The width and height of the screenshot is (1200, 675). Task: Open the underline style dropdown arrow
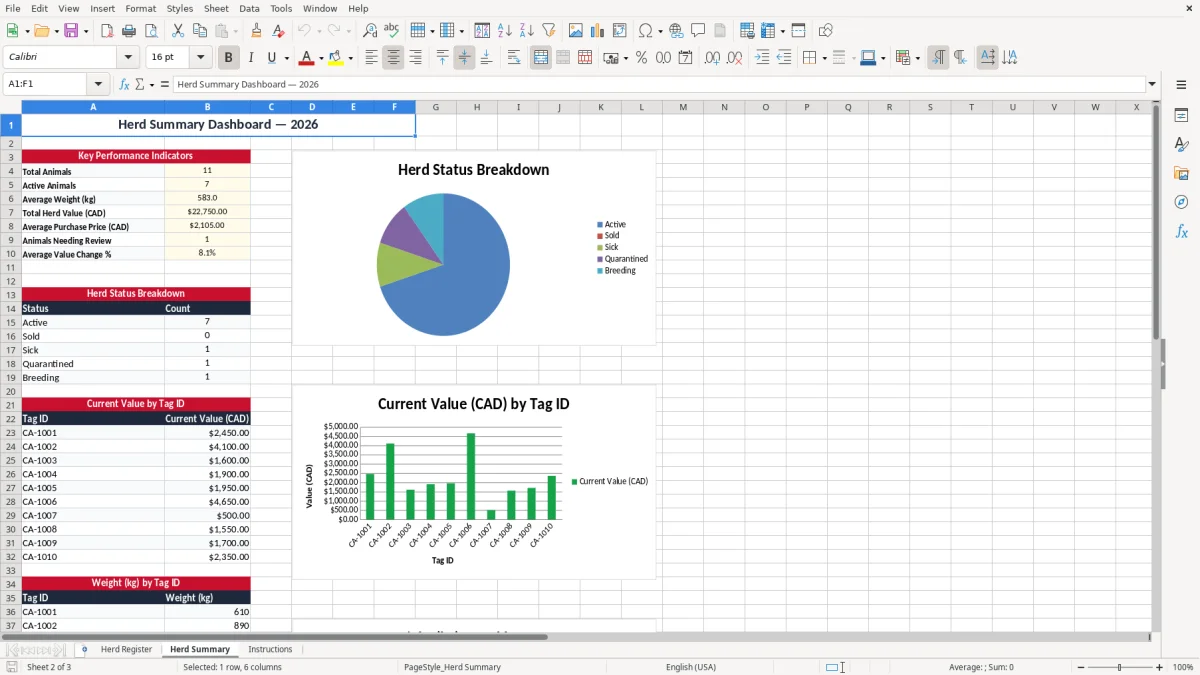[x=285, y=58]
